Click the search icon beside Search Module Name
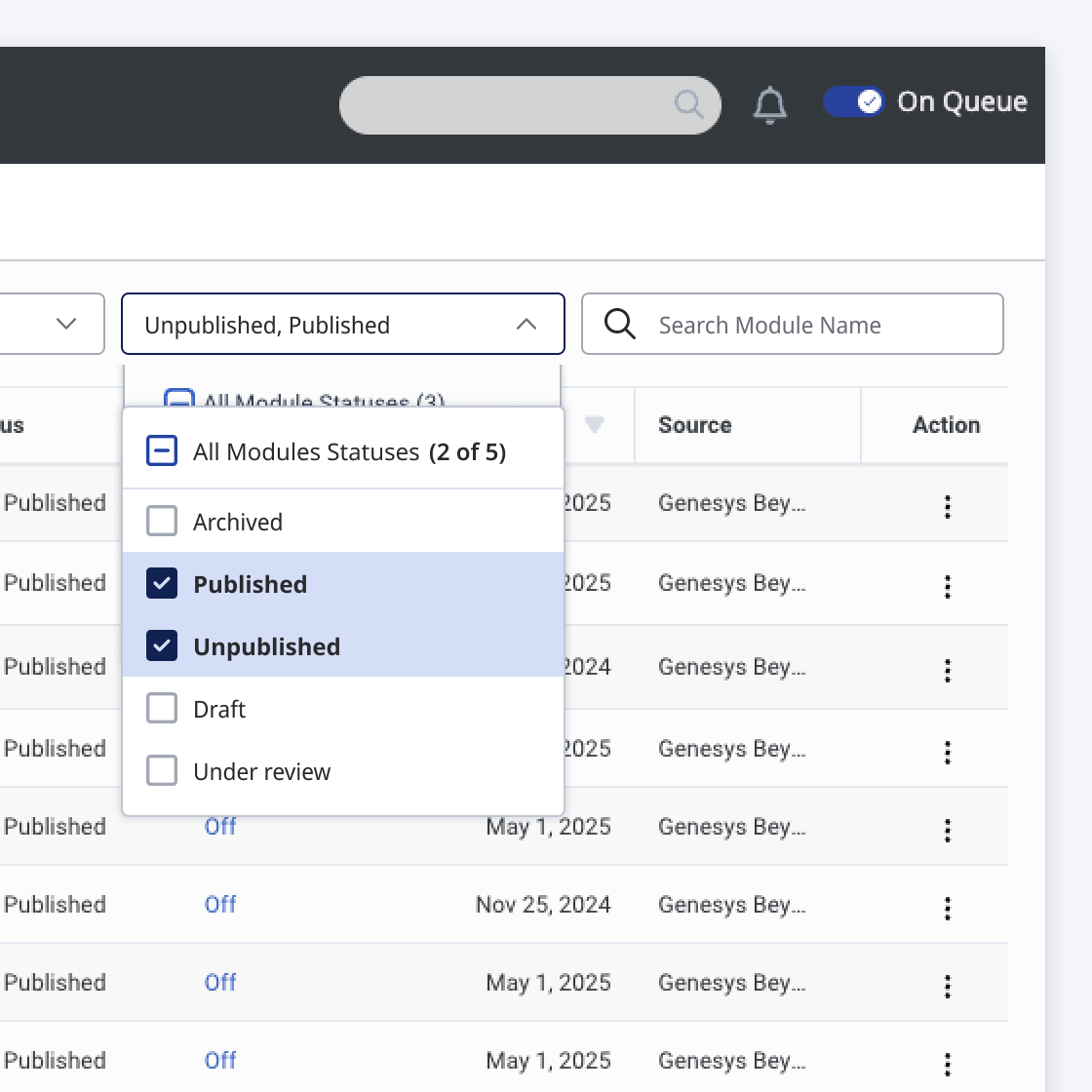1092x1092 pixels. pyautogui.click(x=619, y=324)
